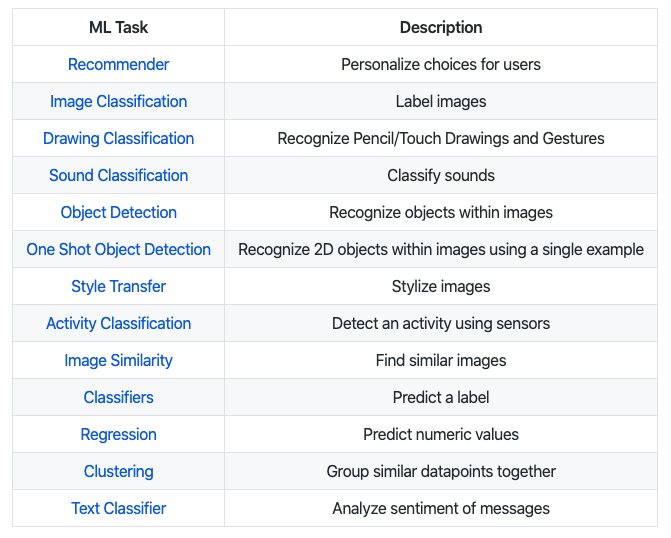Open the Style Transfer link
This screenshot has height=538, width=671.
tap(119, 286)
